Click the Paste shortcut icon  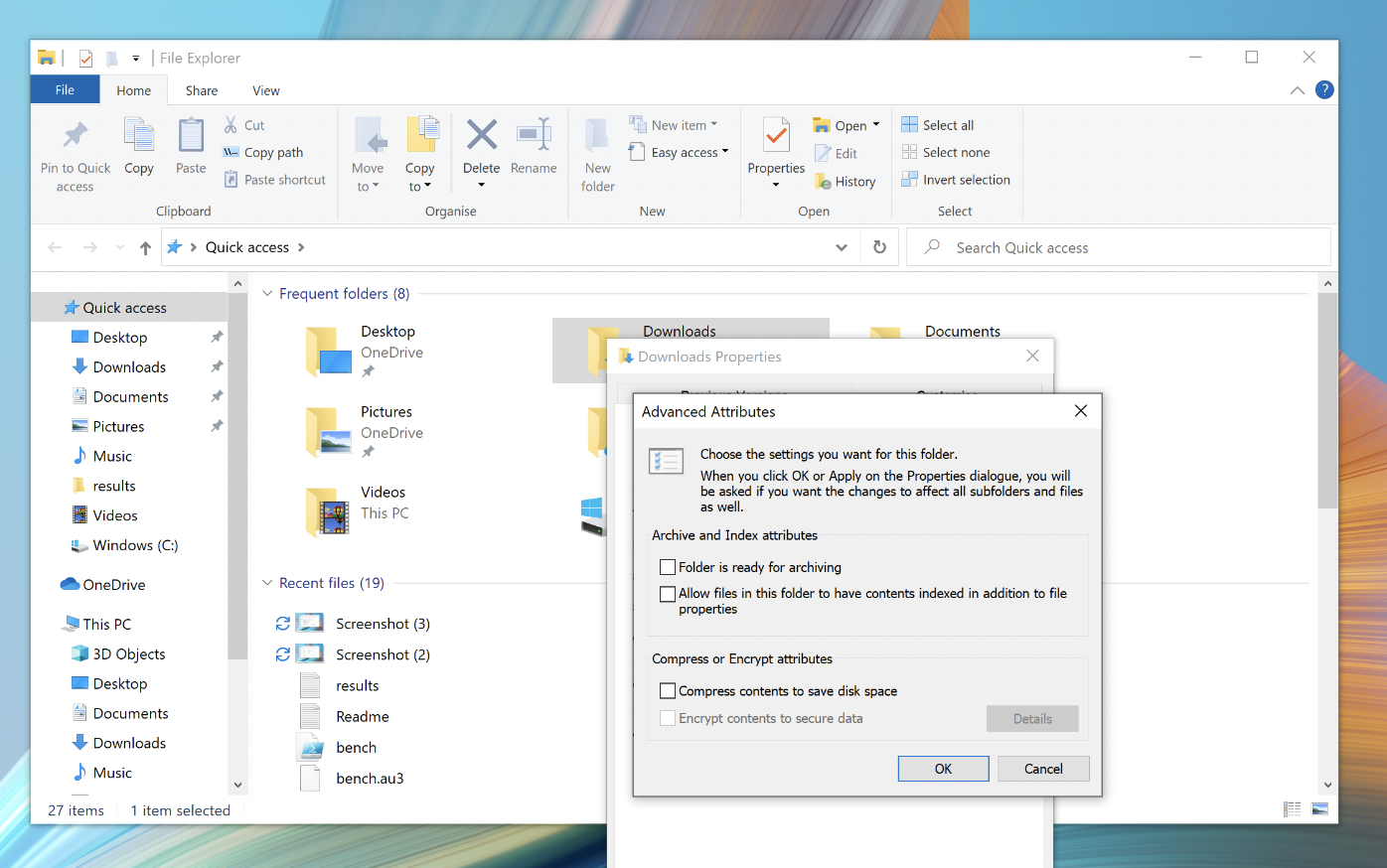(x=274, y=179)
